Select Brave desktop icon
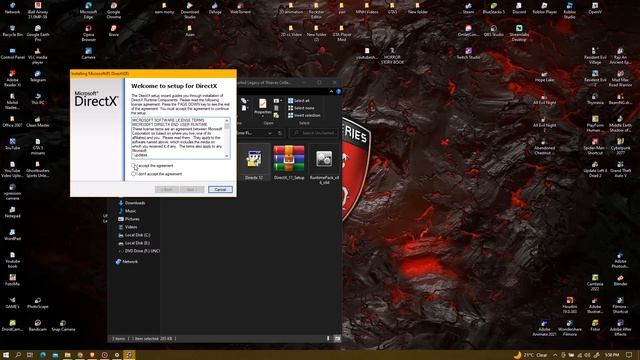 [x=113, y=31]
